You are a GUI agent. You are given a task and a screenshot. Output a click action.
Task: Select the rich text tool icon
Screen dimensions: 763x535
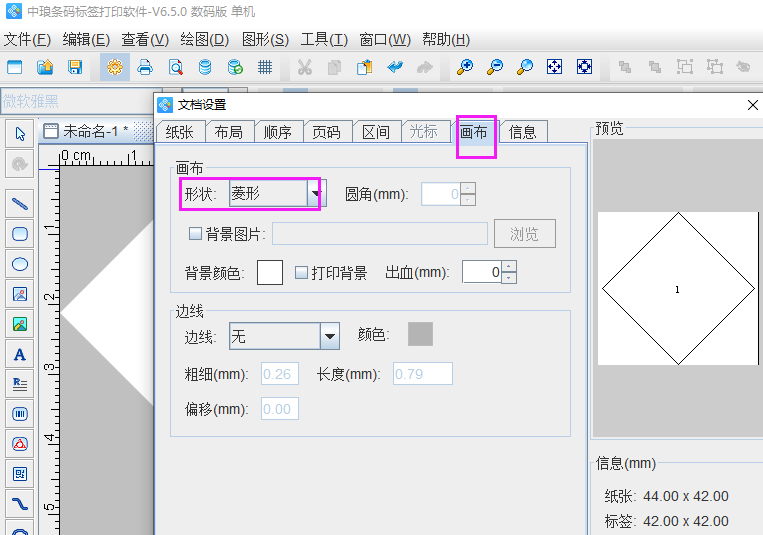19,384
